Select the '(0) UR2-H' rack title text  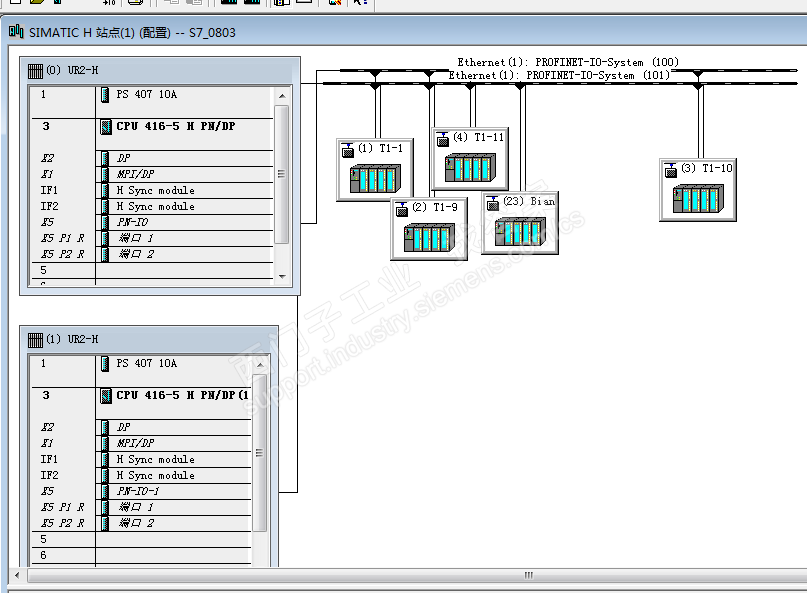pos(72,70)
